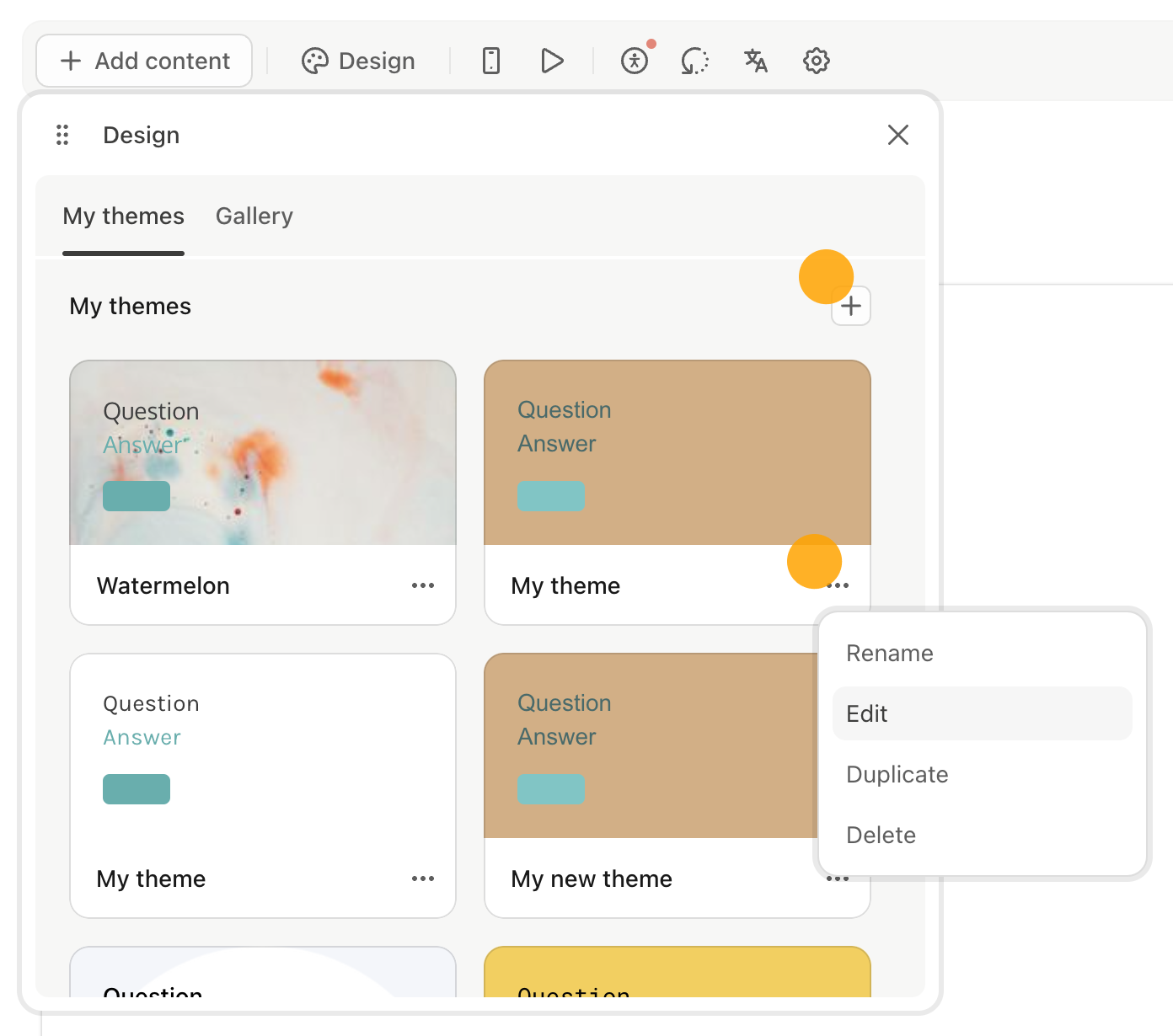1173x1036 pixels.
Task: Open more options for white My theme
Action: [x=423, y=878]
